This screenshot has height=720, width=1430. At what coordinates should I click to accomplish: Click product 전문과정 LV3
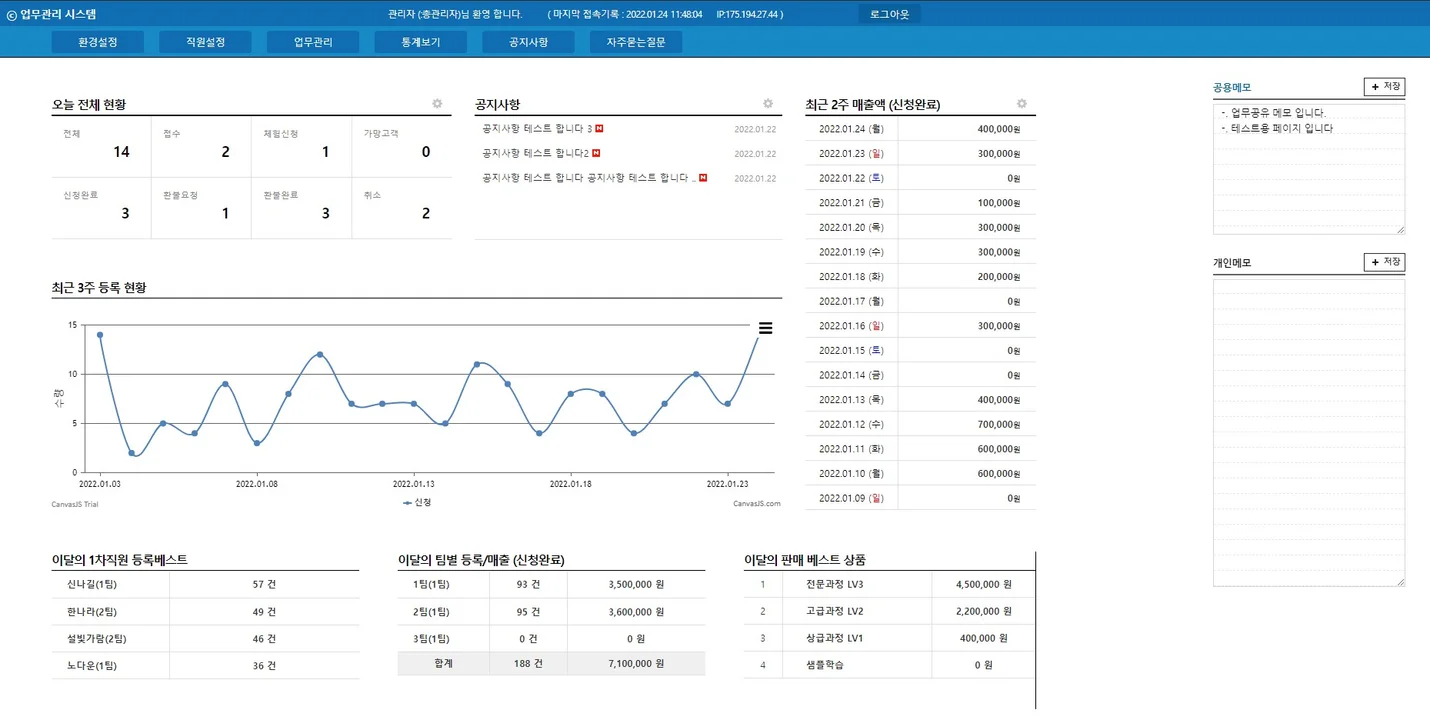(834, 584)
